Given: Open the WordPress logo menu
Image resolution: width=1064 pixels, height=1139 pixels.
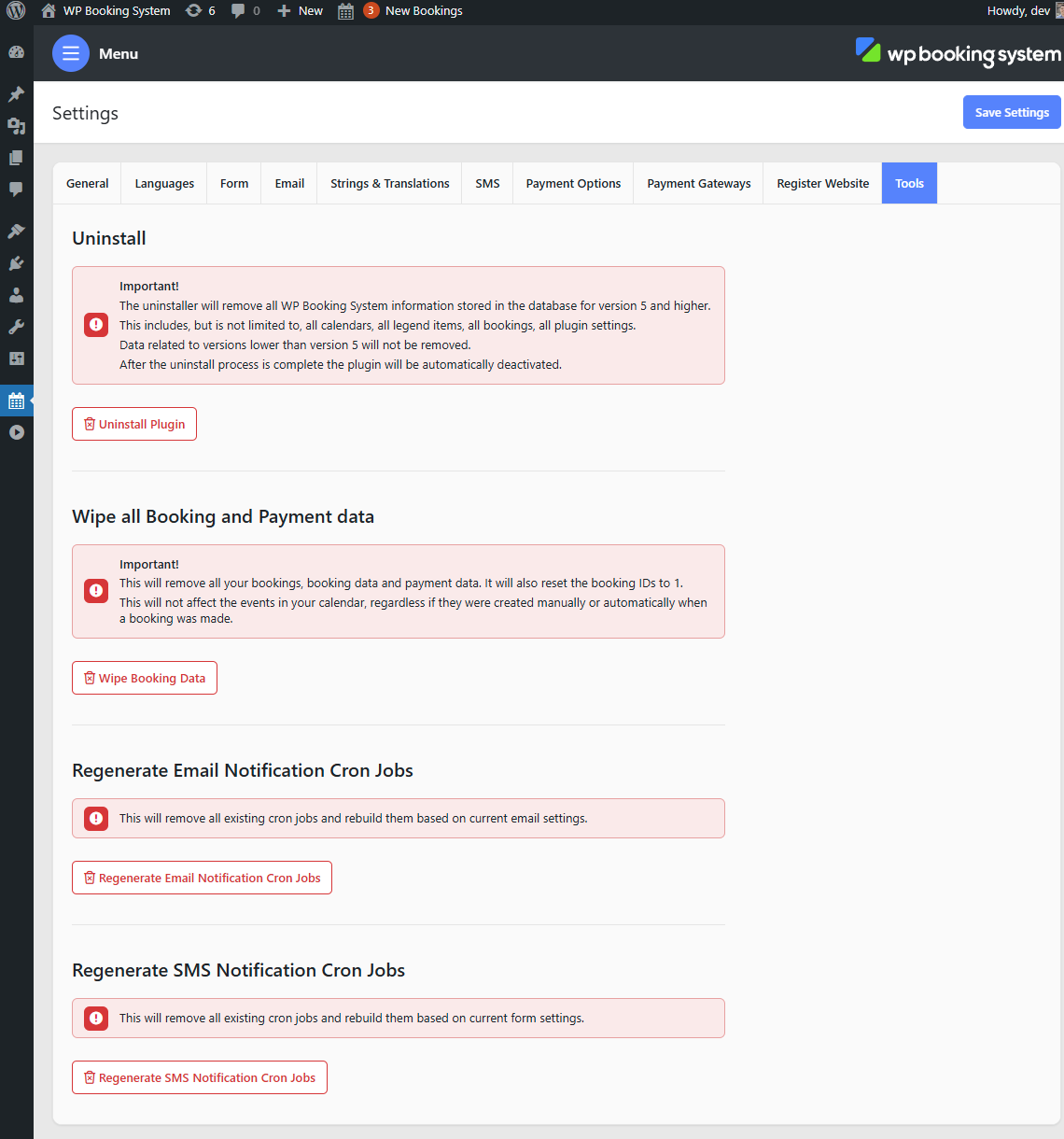Looking at the screenshot, I should (x=16, y=11).
